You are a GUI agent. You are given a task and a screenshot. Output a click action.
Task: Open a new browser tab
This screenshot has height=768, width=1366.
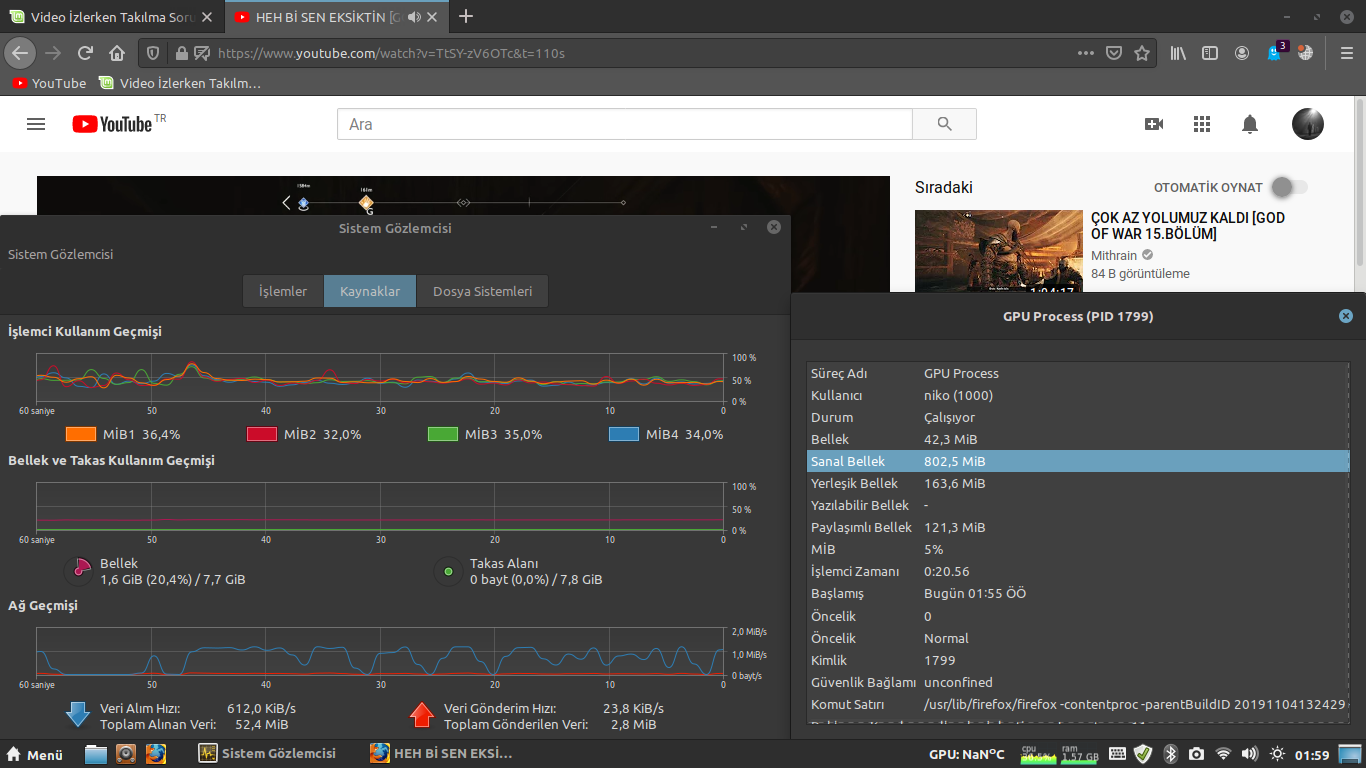(465, 16)
